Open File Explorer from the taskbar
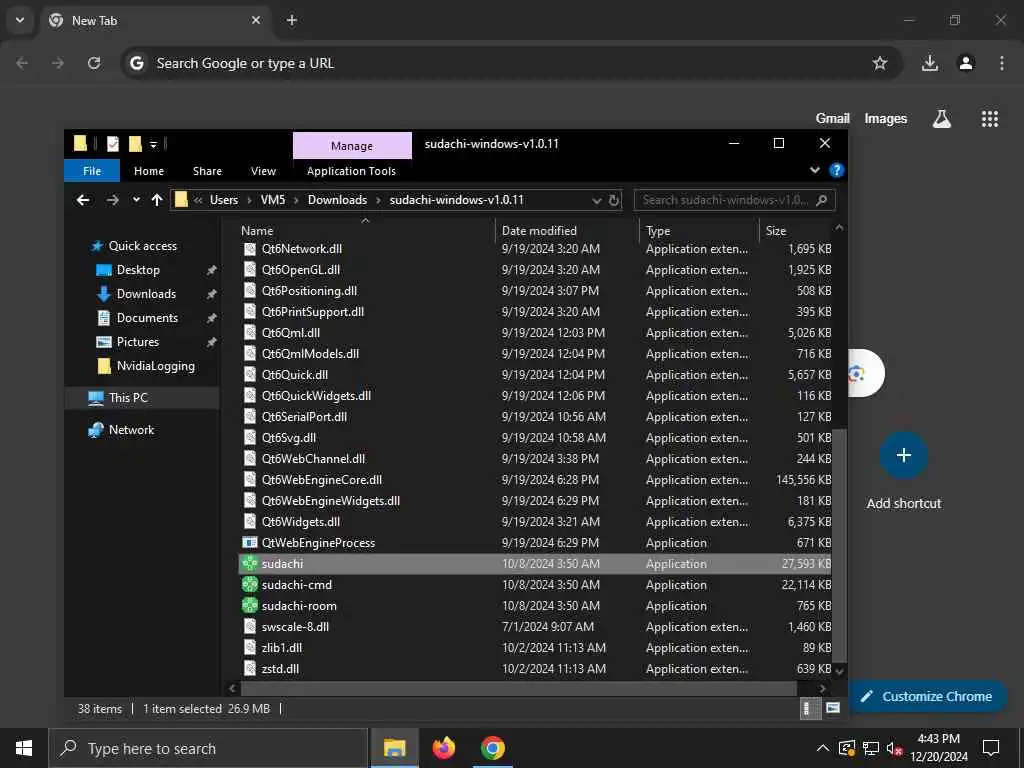This screenshot has height=768, width=1024. (x=394, y=748)
